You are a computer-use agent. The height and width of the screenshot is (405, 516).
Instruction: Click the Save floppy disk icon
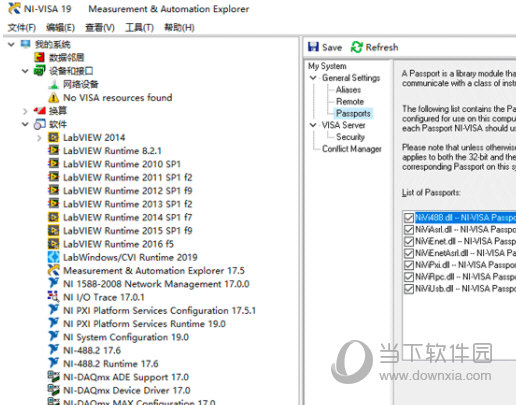click(x=313, y=47)
